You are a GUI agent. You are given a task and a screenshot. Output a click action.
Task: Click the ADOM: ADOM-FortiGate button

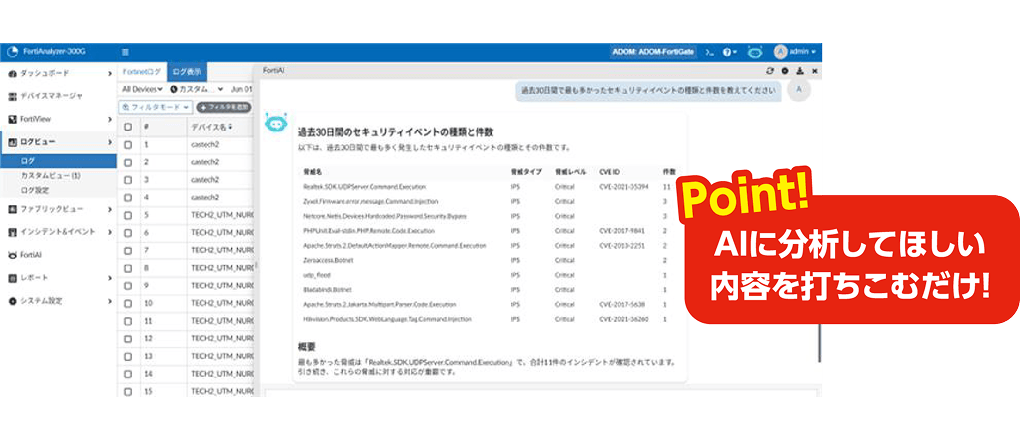tap(654, 52)
